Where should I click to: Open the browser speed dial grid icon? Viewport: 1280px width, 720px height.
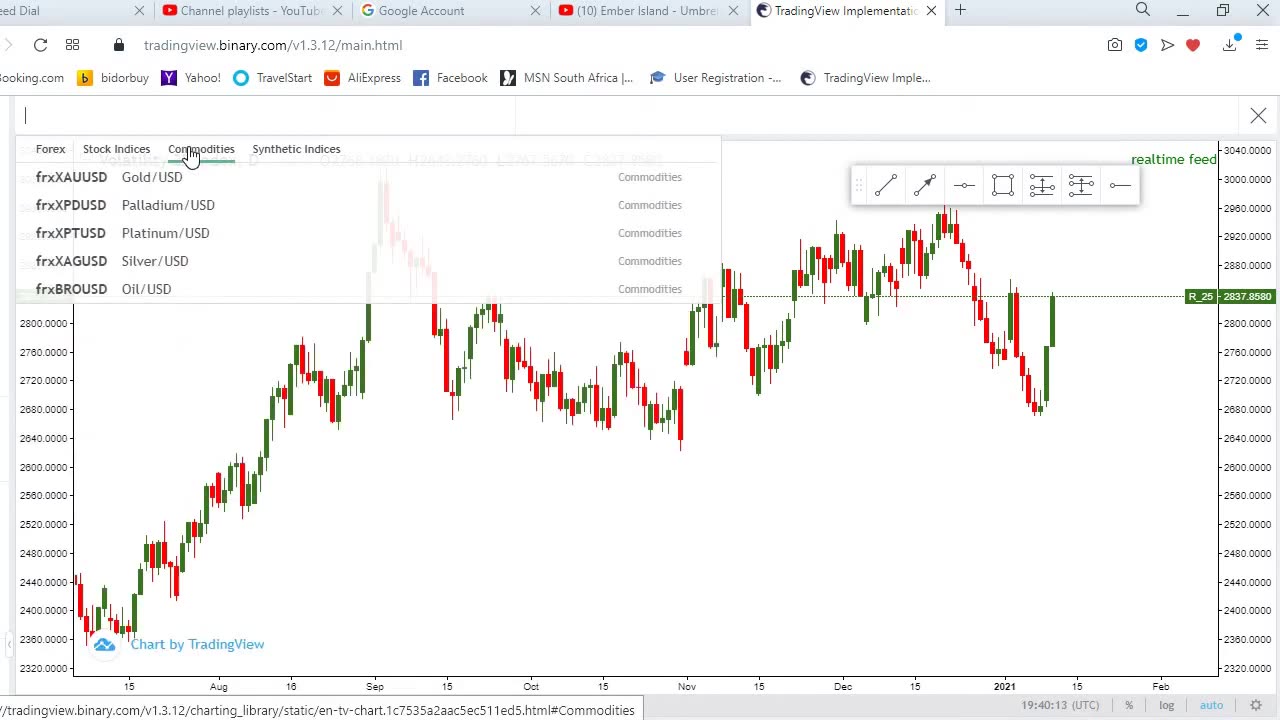pyautogui.click(x=72, y=45)
